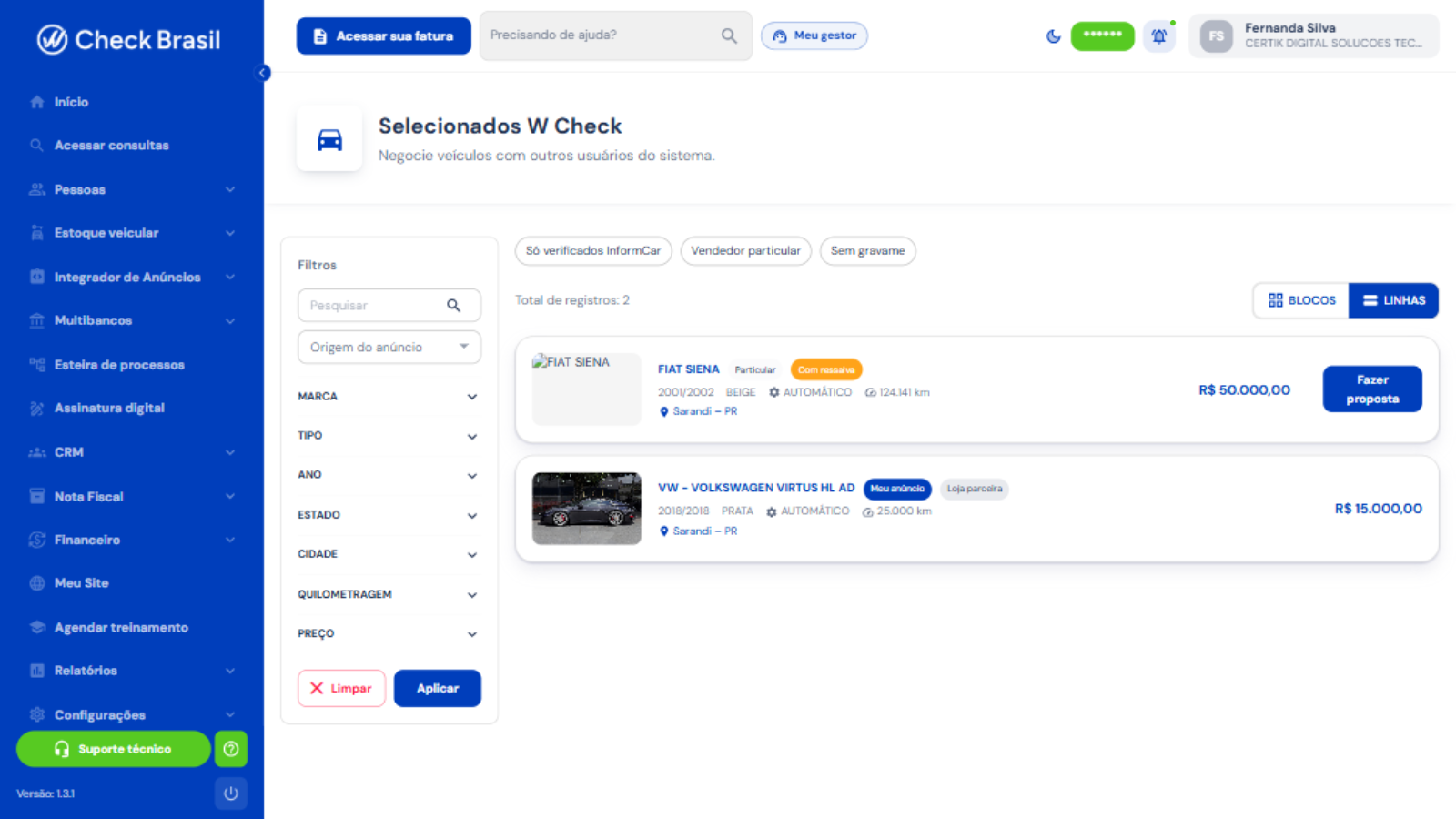The height and width of the screenshot is (819, 1456).
Task: Click the Meu anúncio badge
Action: pos(897,489)
